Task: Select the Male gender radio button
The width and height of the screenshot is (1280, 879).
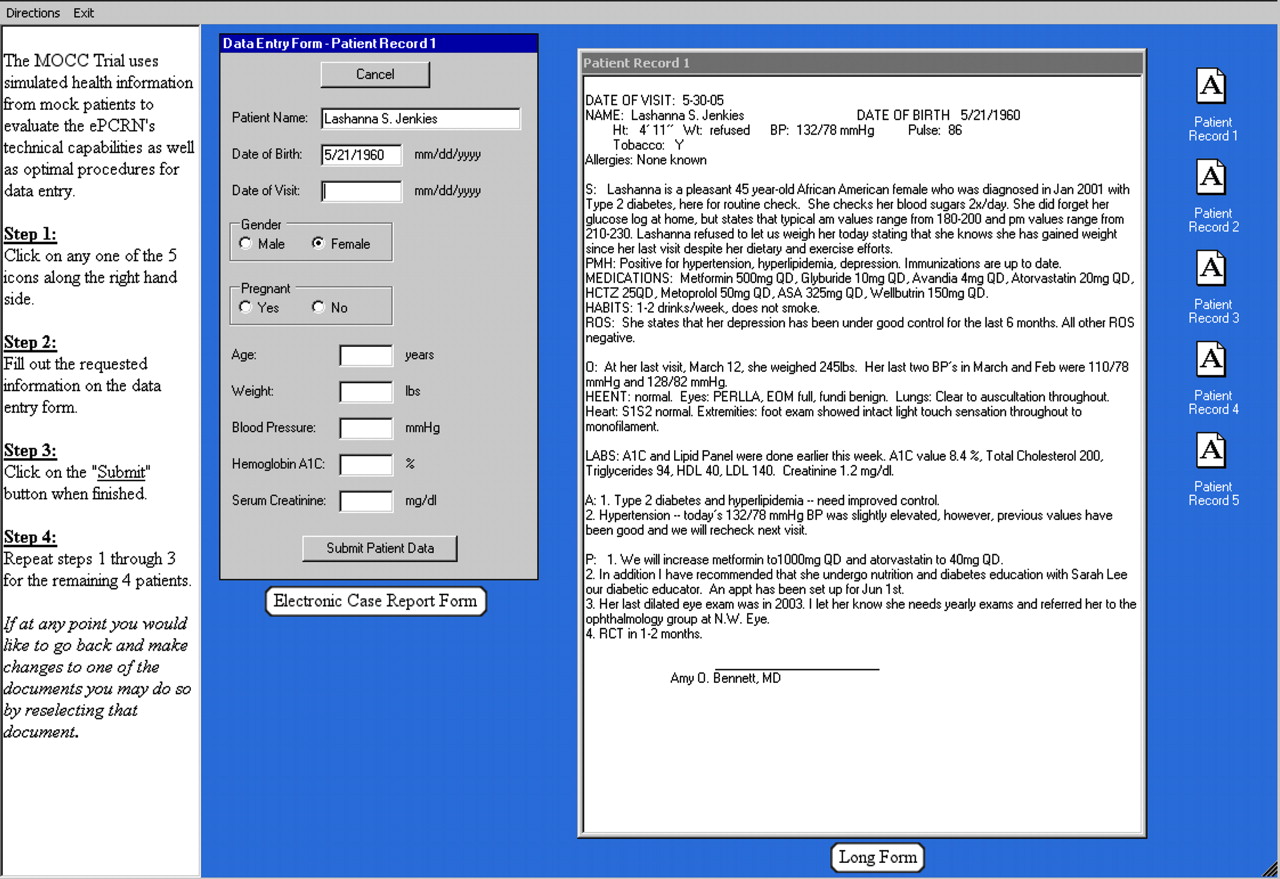Action: (x=246, y=243)
